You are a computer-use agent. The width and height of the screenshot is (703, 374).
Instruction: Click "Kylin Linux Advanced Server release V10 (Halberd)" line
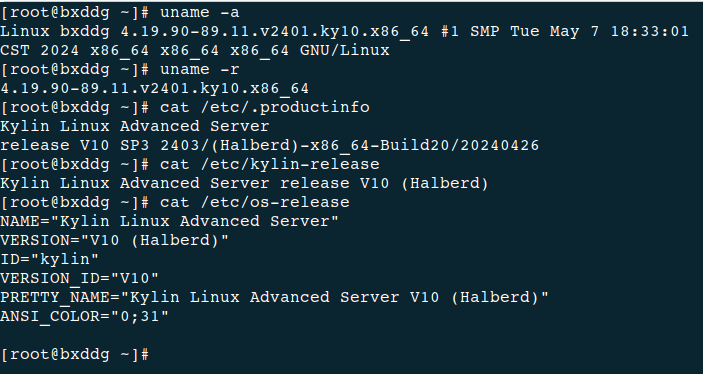point(244,183)
